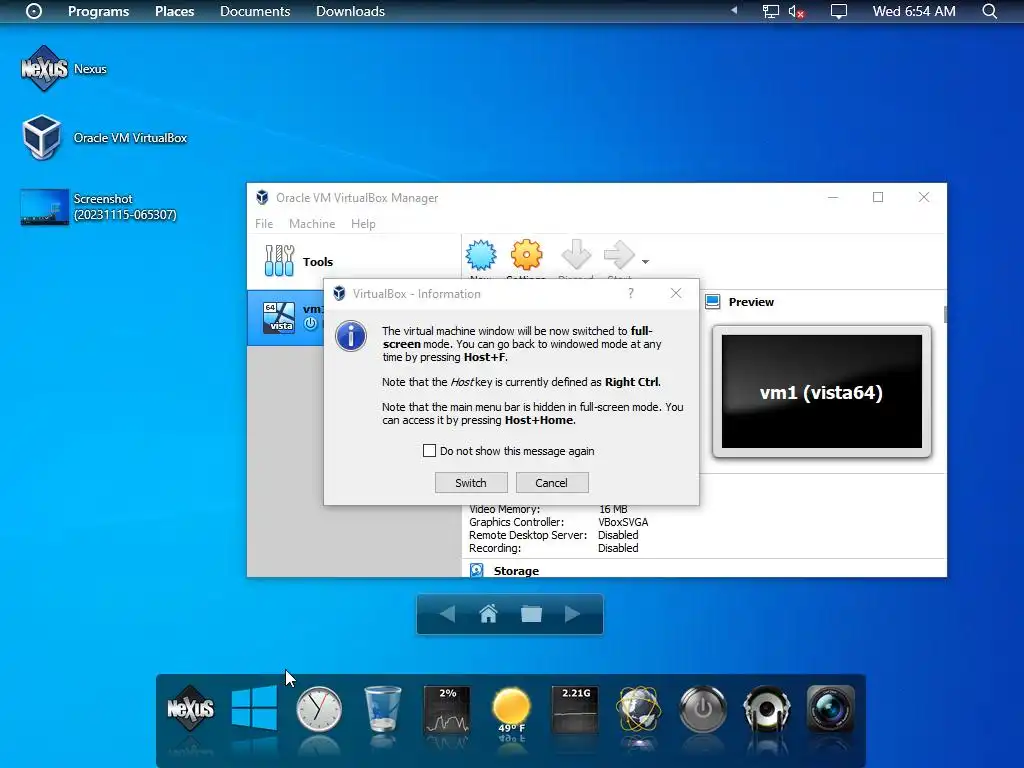Open the Documents menu in top bar
Image resolution: width=1024 pixels, height=768 pixels.
255,11
